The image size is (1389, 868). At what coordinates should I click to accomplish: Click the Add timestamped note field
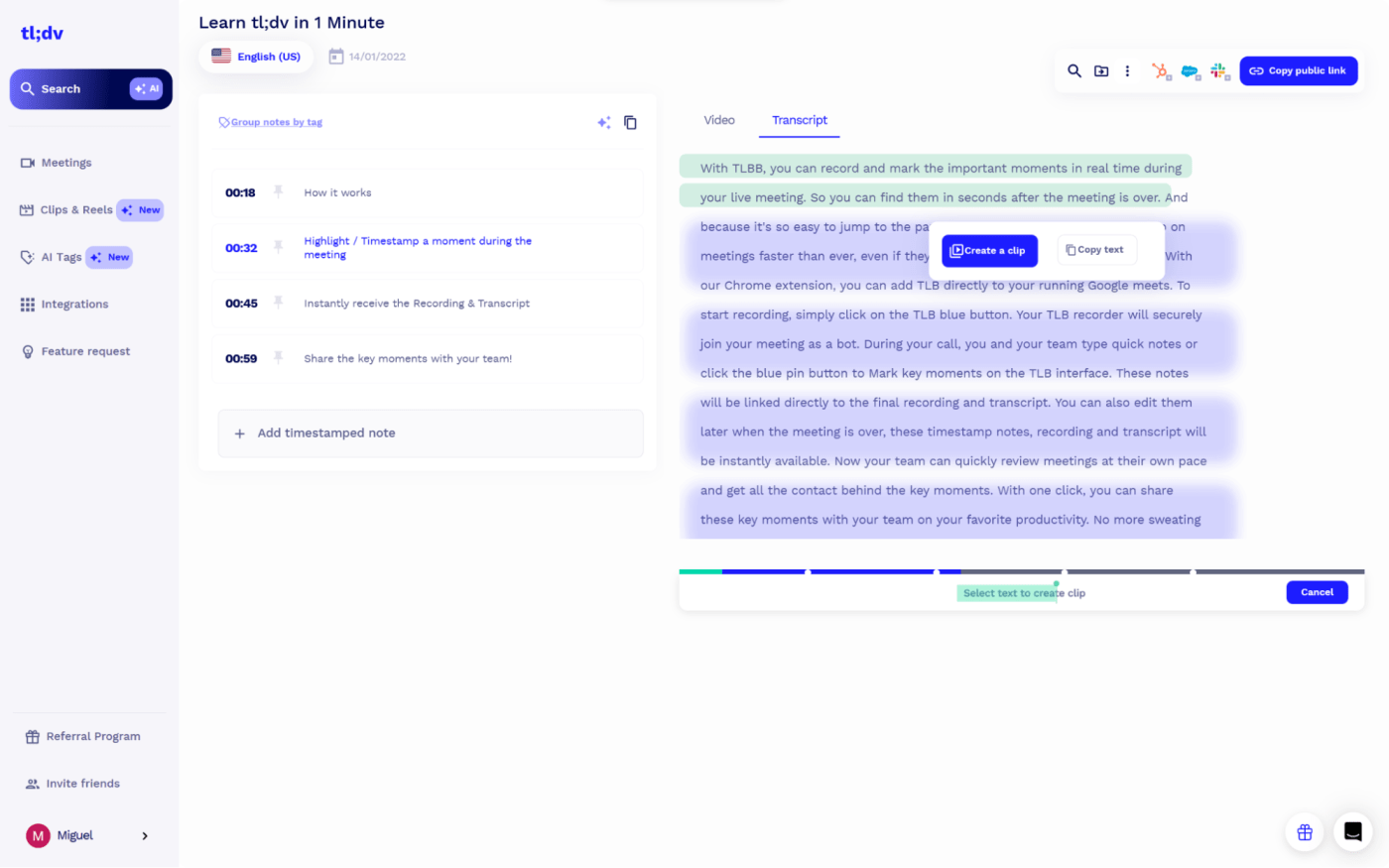click(430, 433)
